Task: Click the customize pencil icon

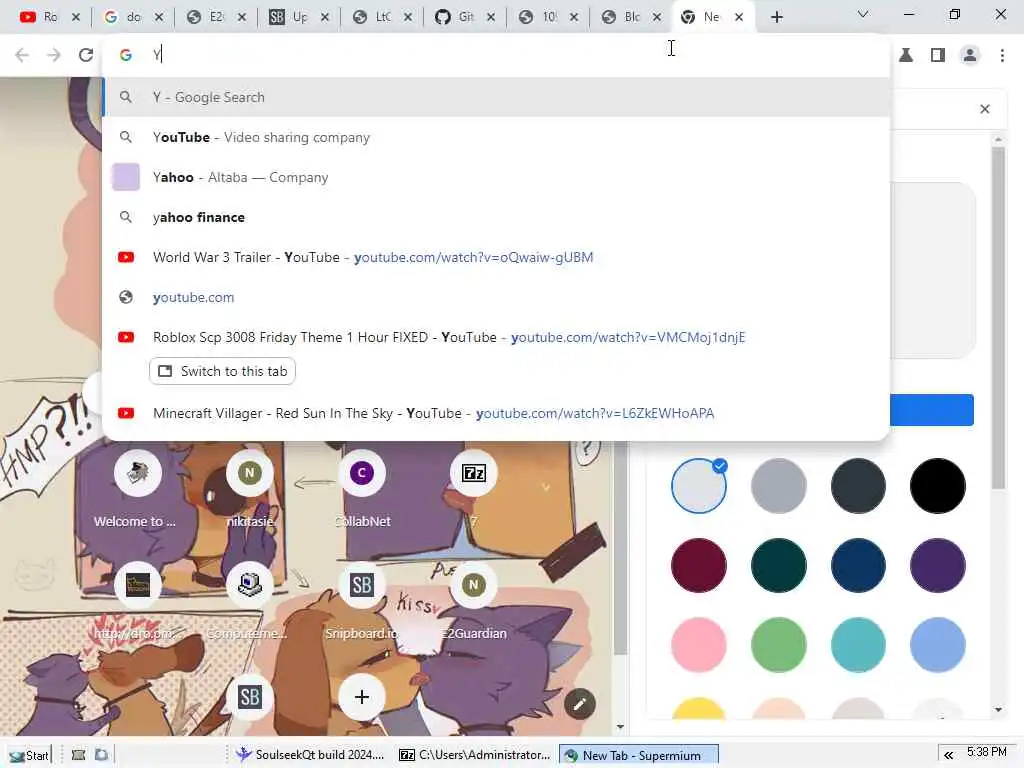Action: (x=579, y=704)
